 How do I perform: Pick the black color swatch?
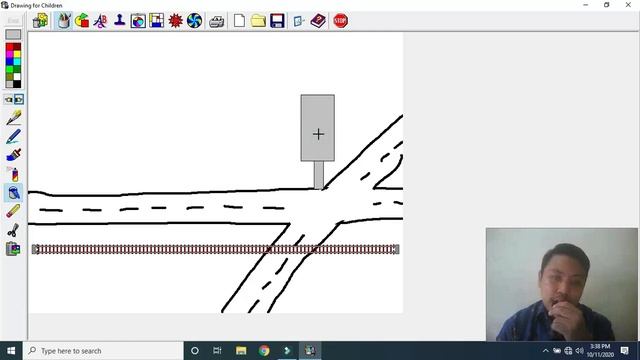click(x=17, y=84)
